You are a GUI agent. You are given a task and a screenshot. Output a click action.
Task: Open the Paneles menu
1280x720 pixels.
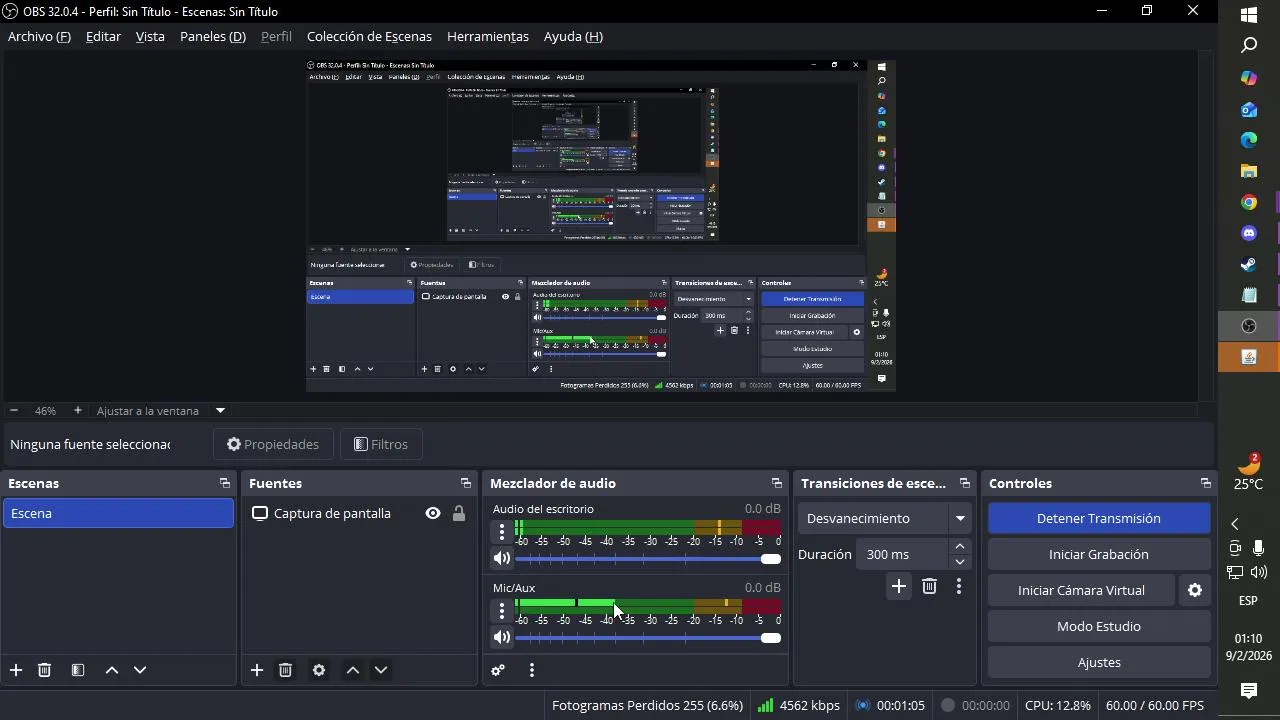click(x=213, y=36)
